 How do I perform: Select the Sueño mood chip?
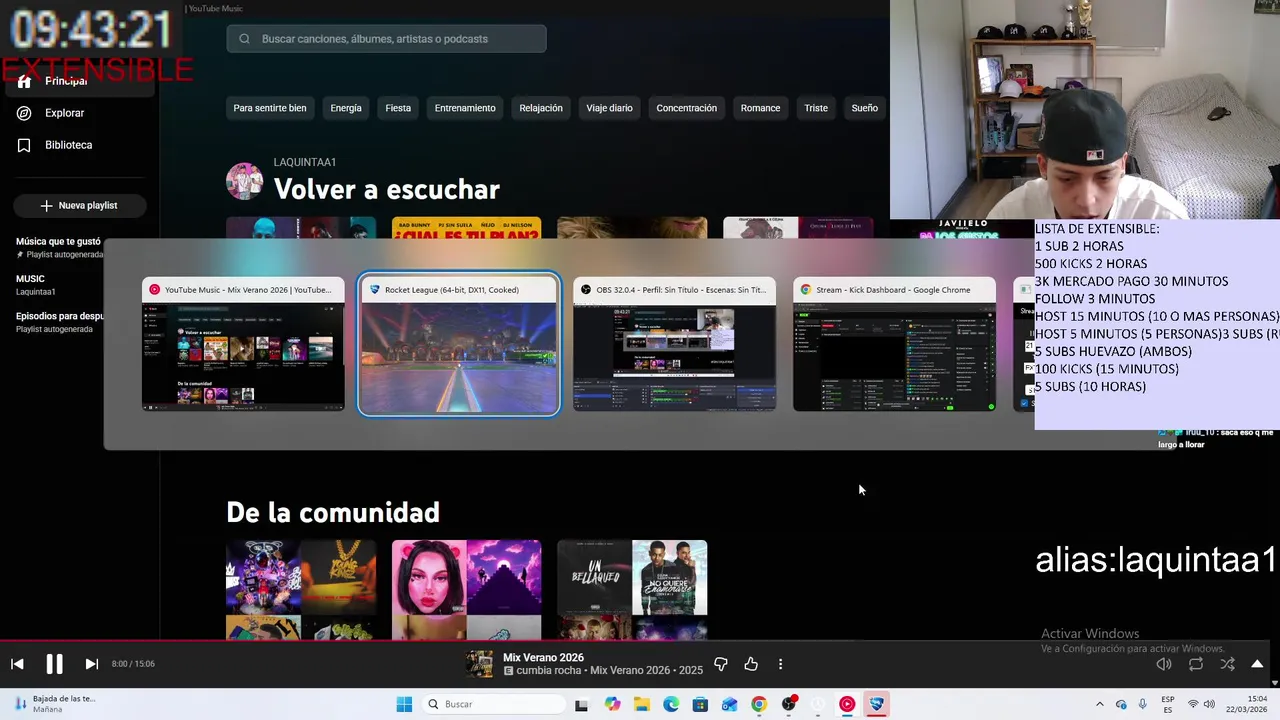click(865, 108)
